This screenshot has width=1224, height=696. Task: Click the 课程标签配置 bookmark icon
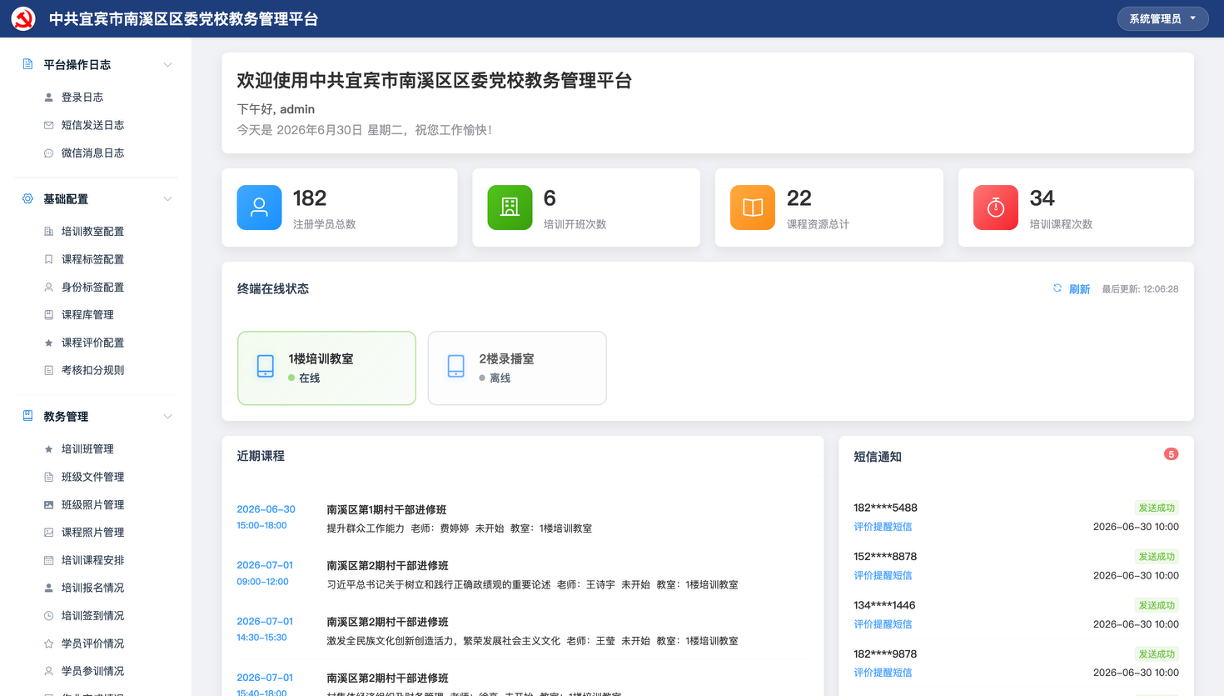[49, 259]
